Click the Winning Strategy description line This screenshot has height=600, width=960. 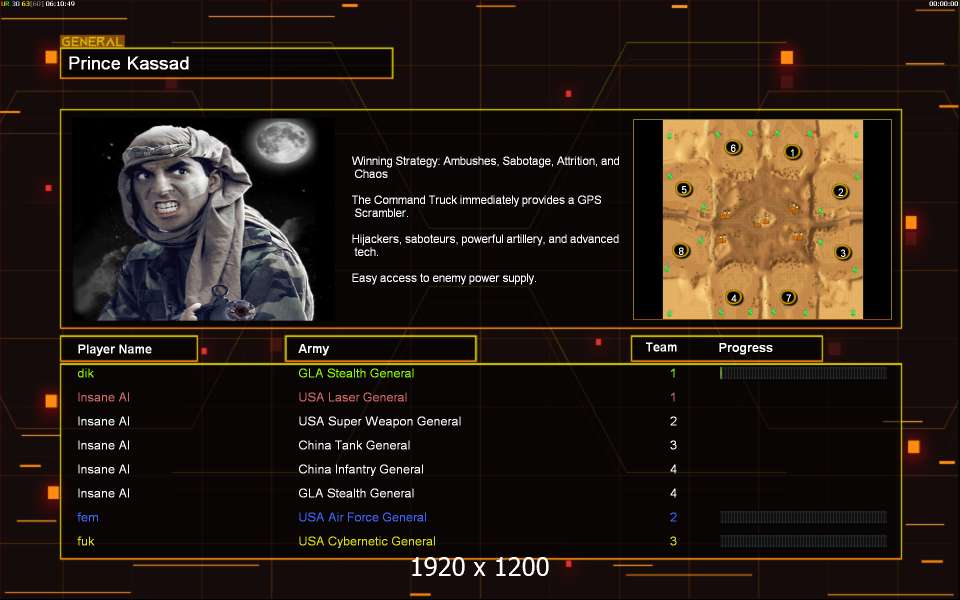[x=486, y=167]
